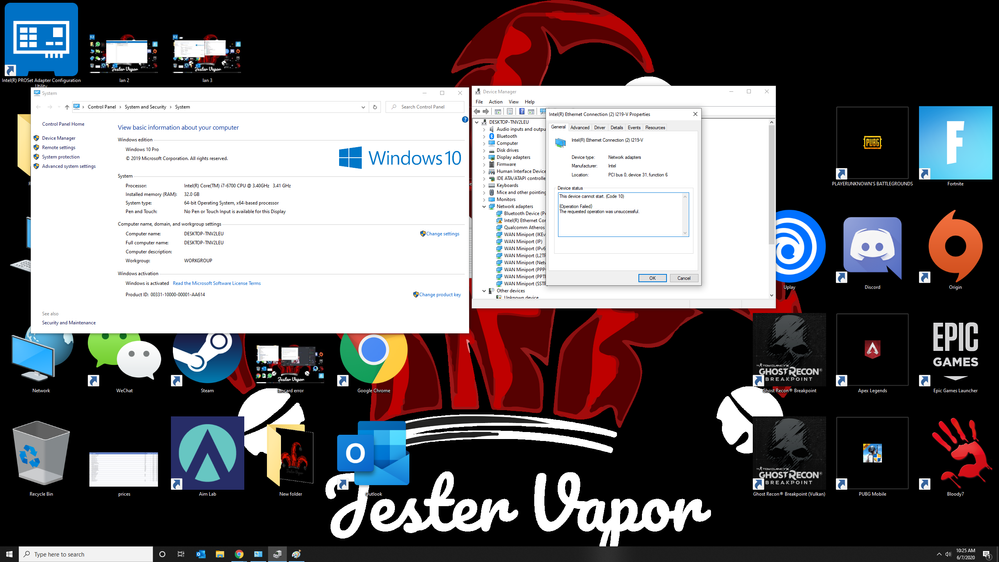Open Task View from the taskbar
999x562 pixels.
click(x=181, y=554)
